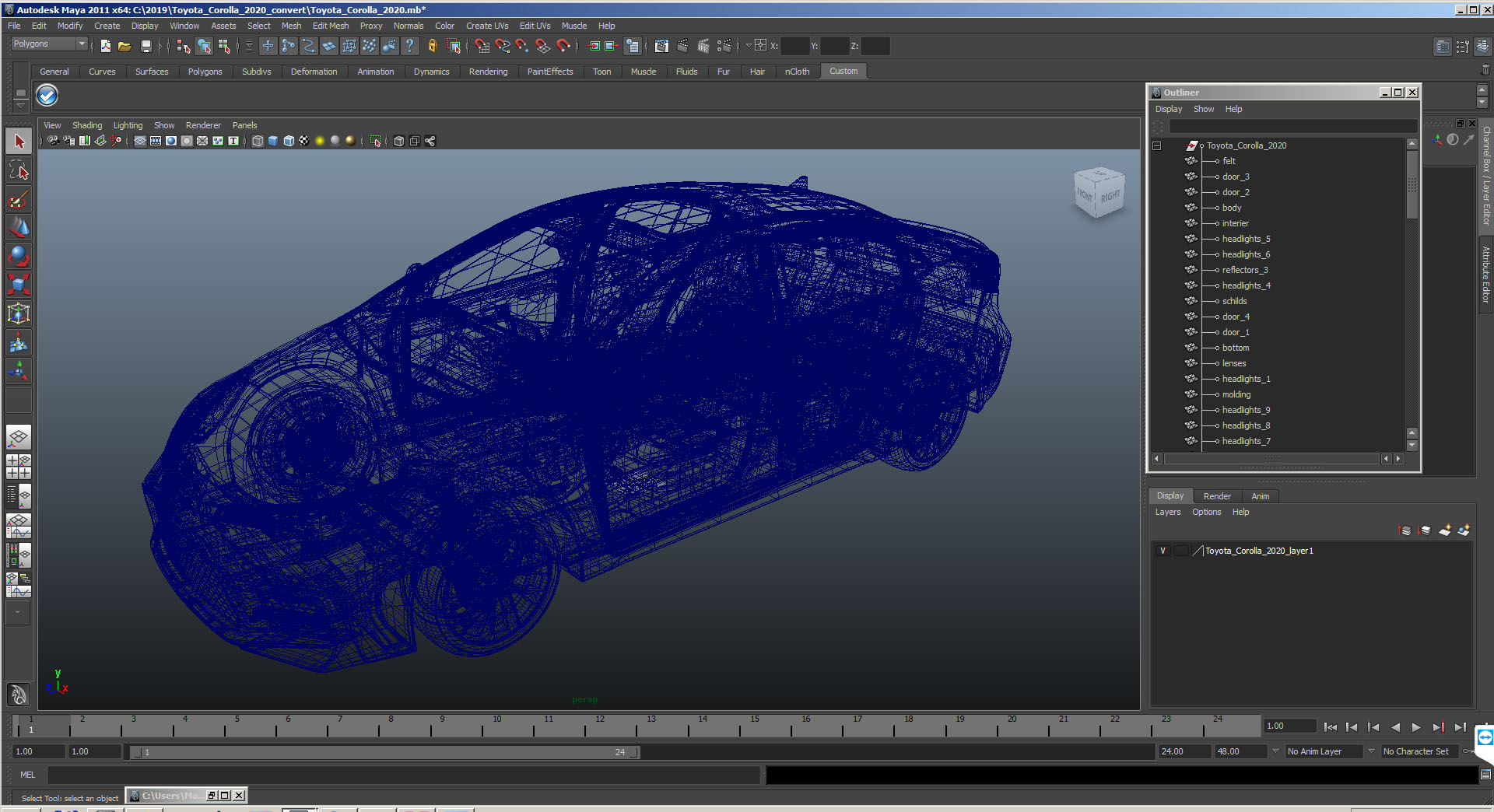Go to start of playback range

coord(1330,727)
